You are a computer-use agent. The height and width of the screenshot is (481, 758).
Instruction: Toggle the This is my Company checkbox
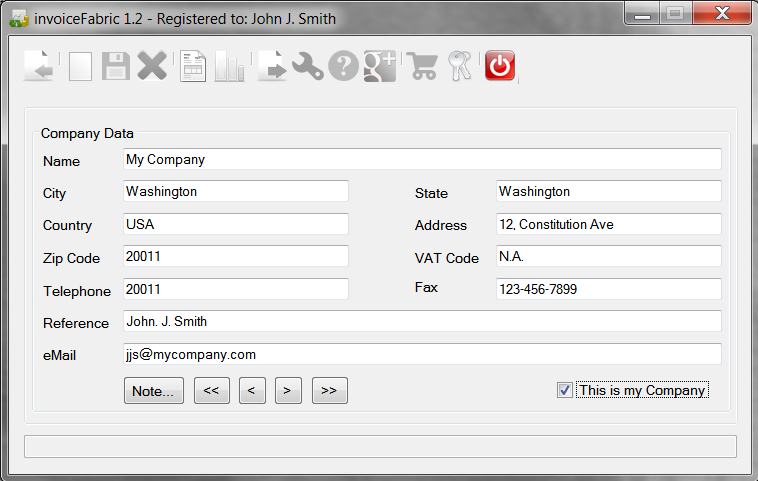point(564,390)
